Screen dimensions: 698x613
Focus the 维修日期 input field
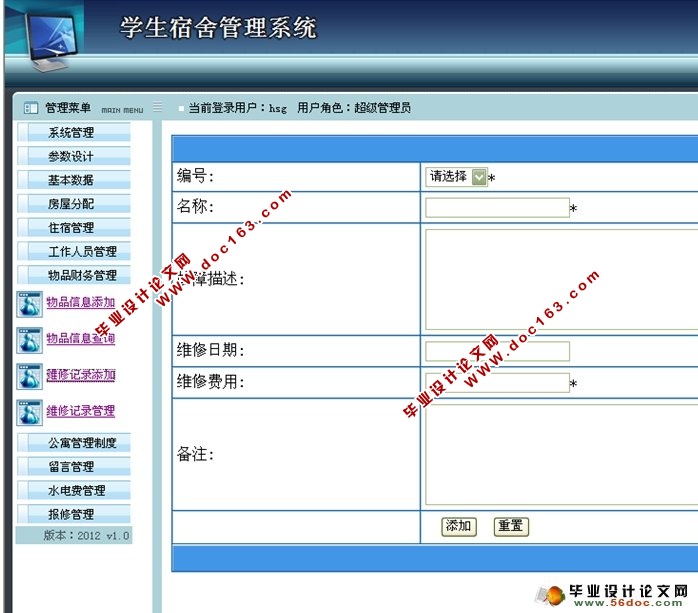point(497,351)
